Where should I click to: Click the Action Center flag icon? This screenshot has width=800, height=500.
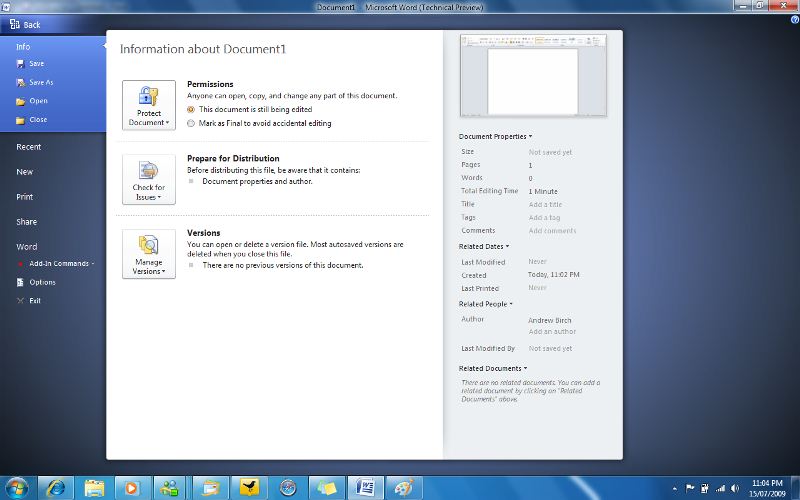pos(690,488)
